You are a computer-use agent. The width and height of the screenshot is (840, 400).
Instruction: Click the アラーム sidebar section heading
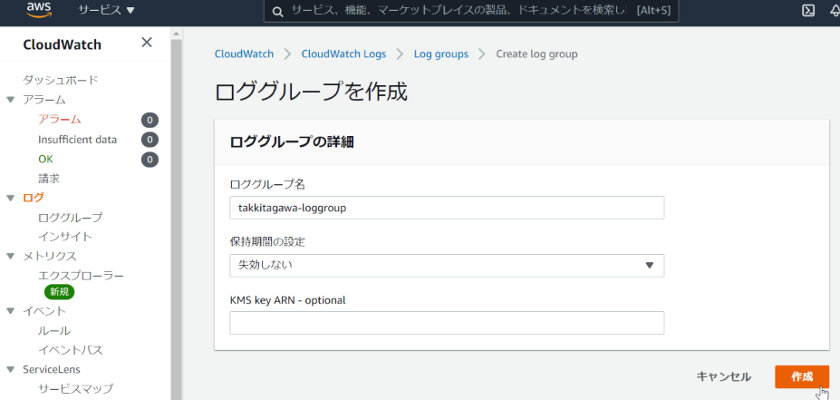44,100
